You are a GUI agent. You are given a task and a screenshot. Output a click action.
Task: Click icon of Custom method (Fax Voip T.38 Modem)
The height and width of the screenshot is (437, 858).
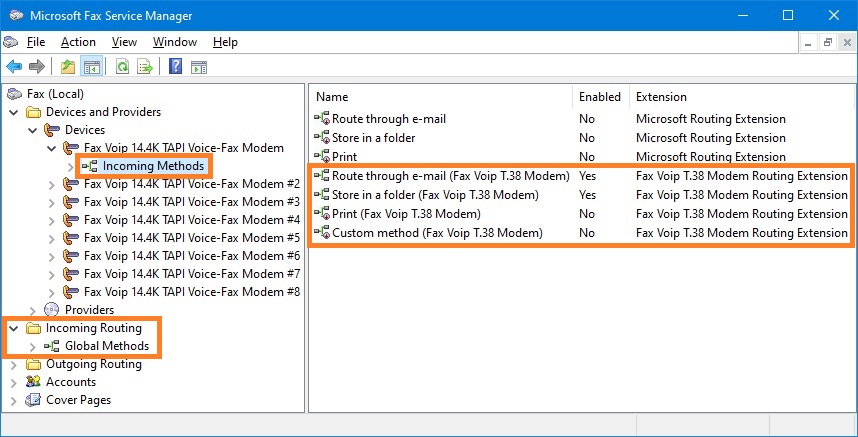click(322, 234)
